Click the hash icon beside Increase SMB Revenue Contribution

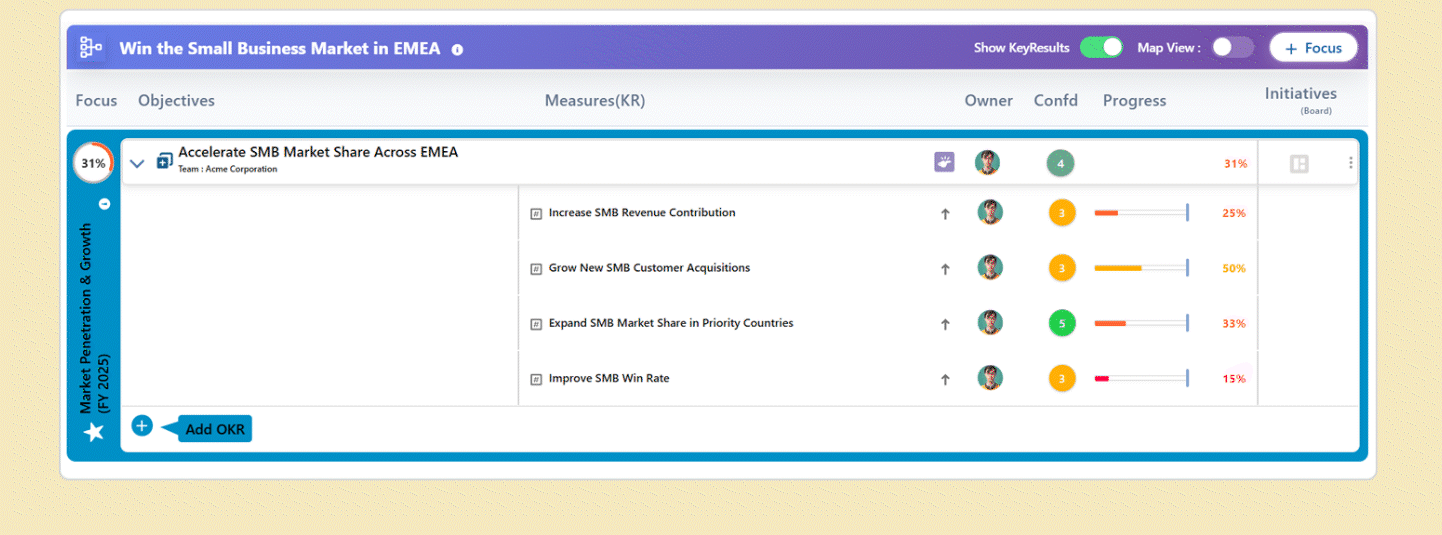pyautogui.click(x=536, y=213)
